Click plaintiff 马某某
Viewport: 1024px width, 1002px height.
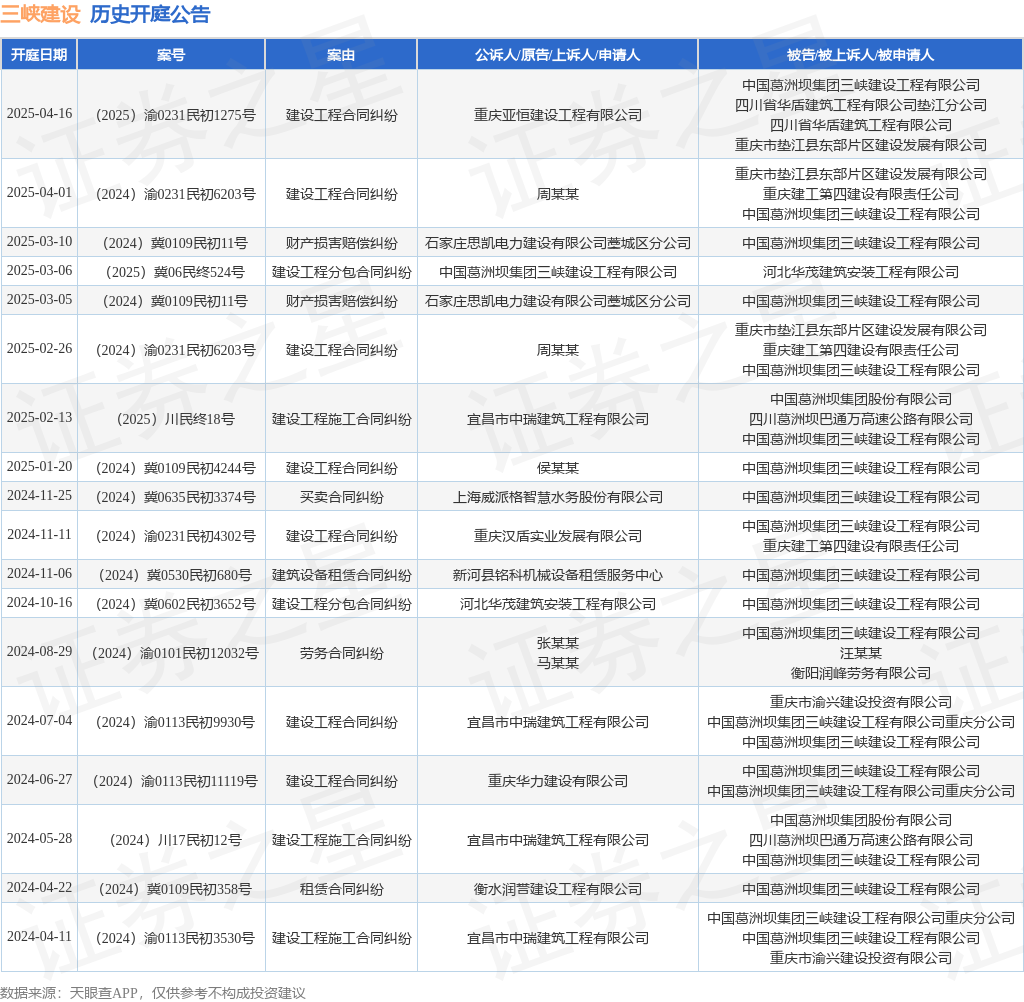558,663
